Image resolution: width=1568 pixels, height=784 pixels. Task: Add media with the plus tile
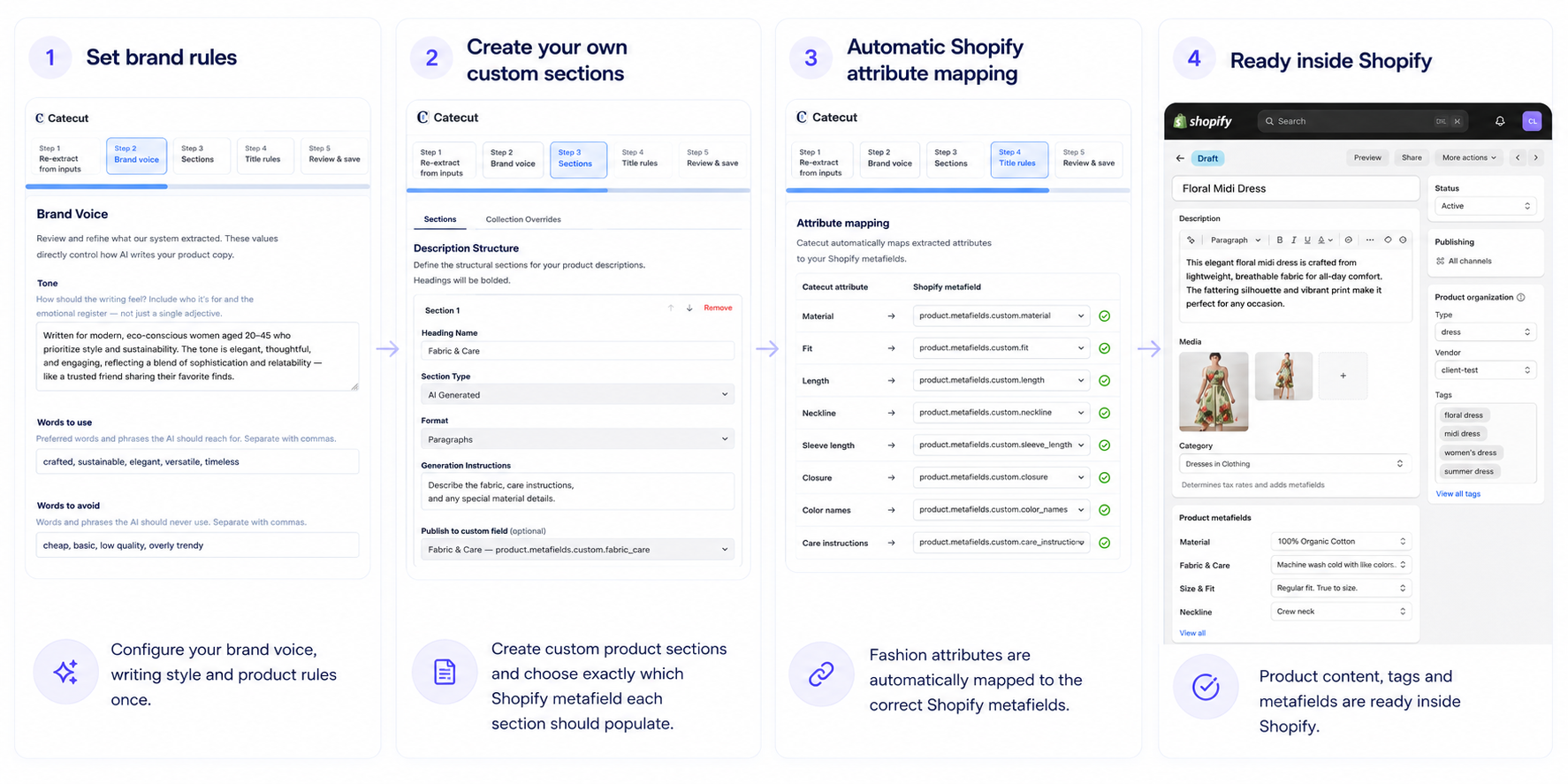(x=1343, y=376)
